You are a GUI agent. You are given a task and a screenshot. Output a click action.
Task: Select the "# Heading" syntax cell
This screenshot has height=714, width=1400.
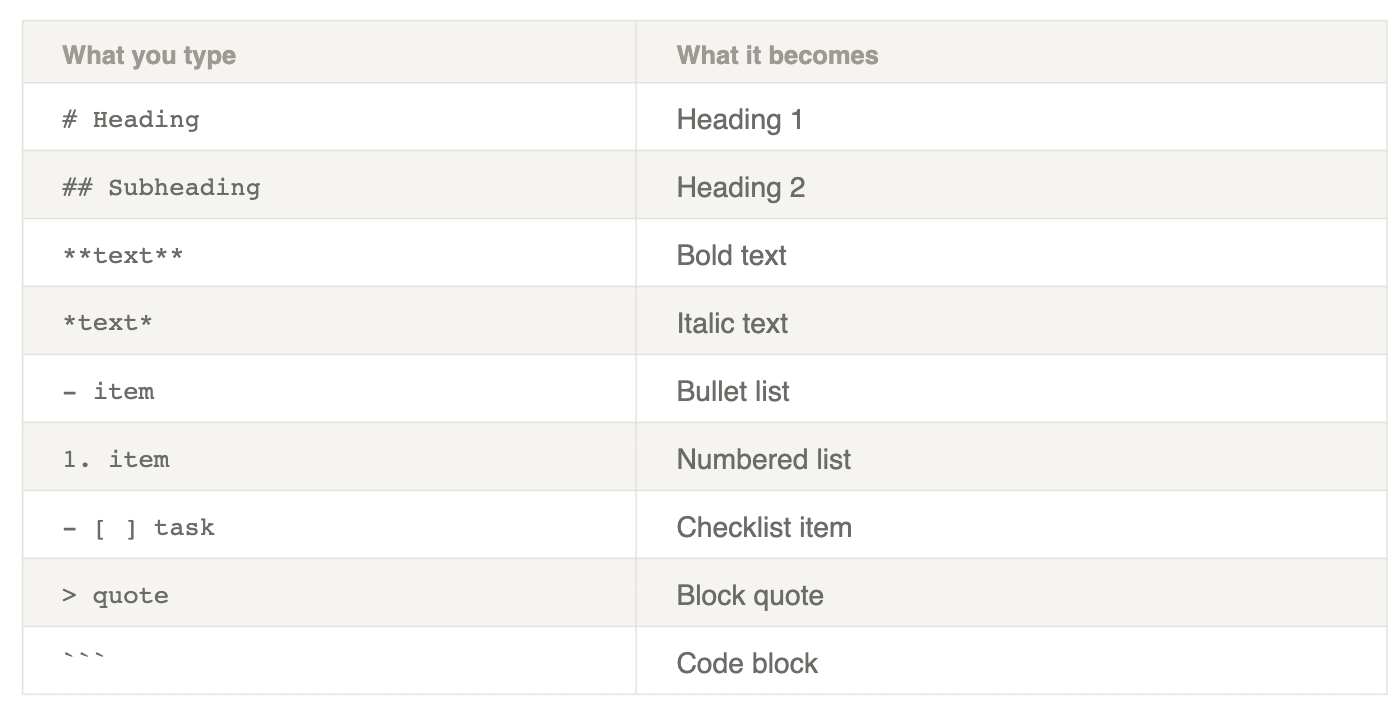131,120
